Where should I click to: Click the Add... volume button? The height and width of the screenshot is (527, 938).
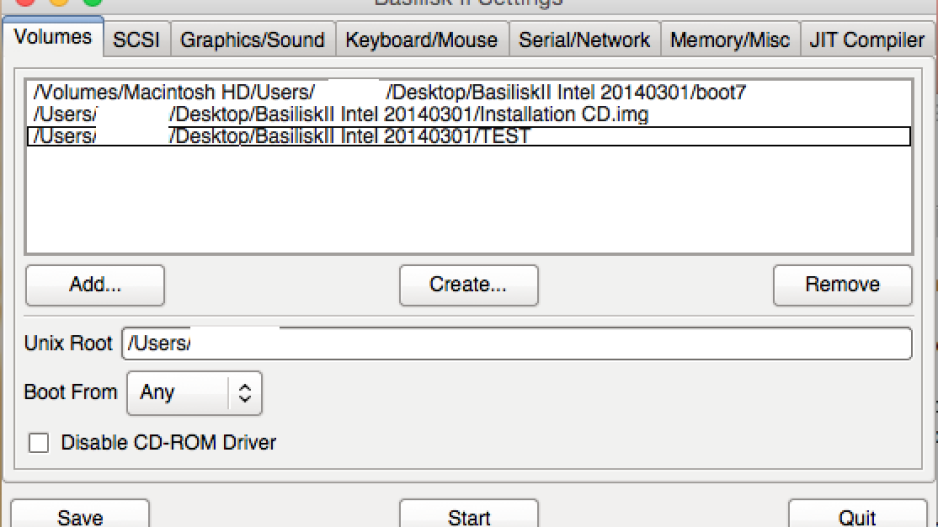click(x=95, y=285)
